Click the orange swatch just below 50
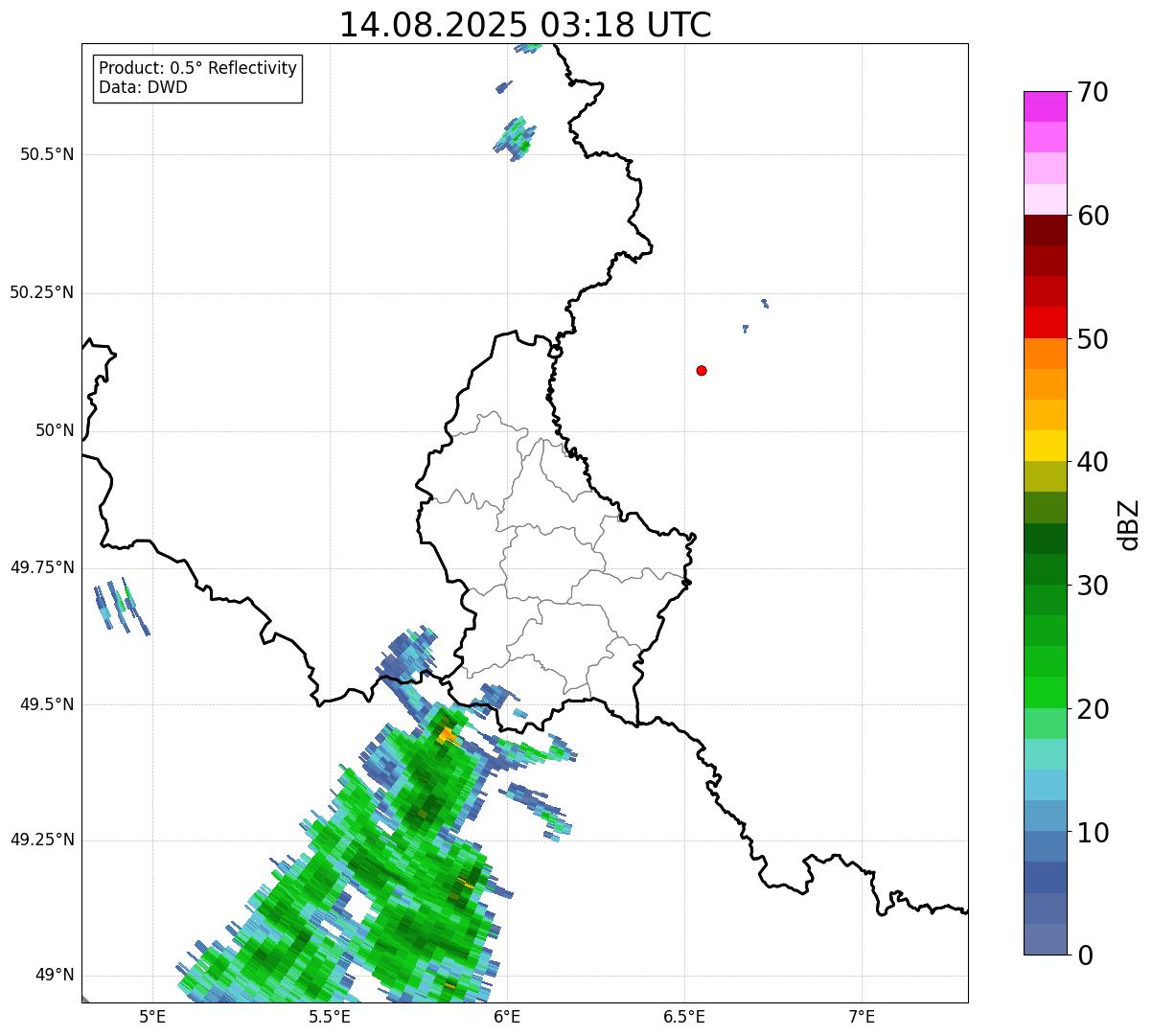This screenshot has height=1036, width=1152. [1045, 354]
